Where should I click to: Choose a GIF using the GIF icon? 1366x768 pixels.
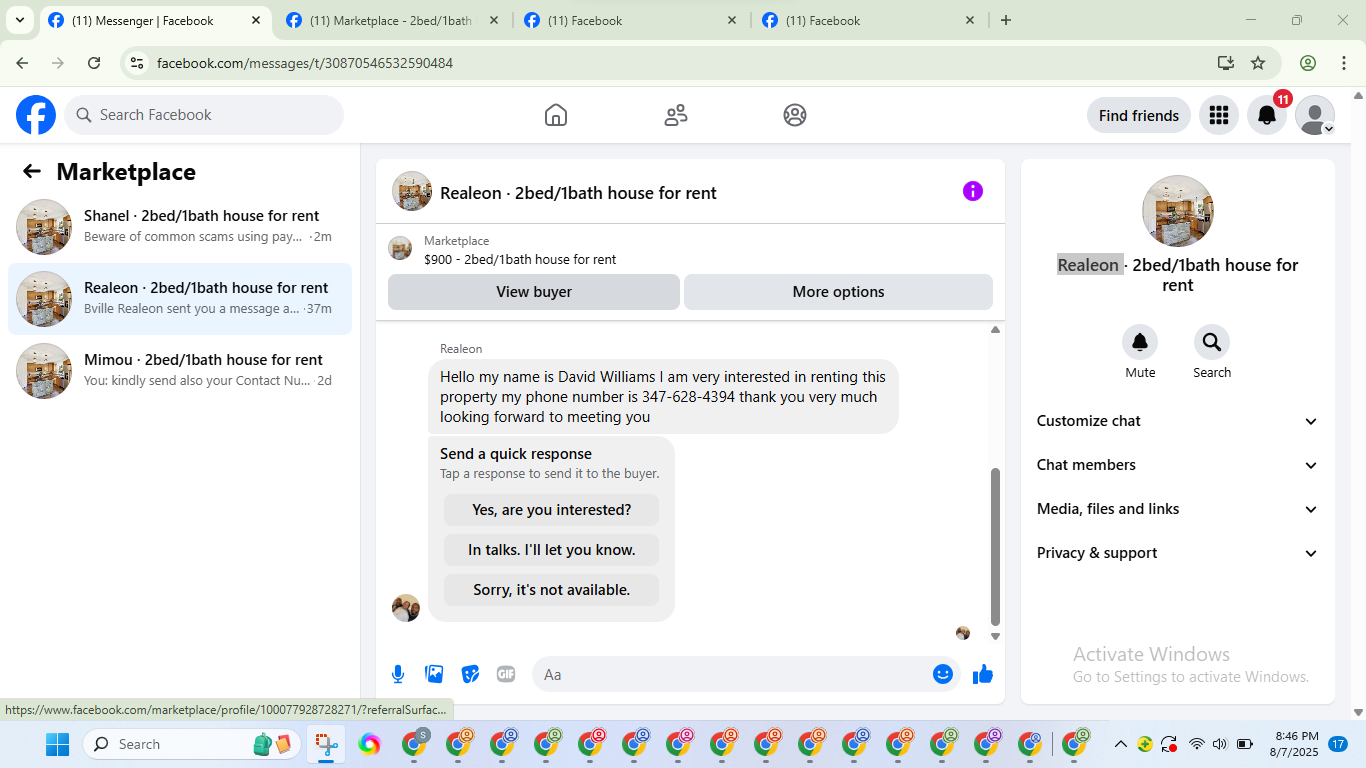[506, 674]
